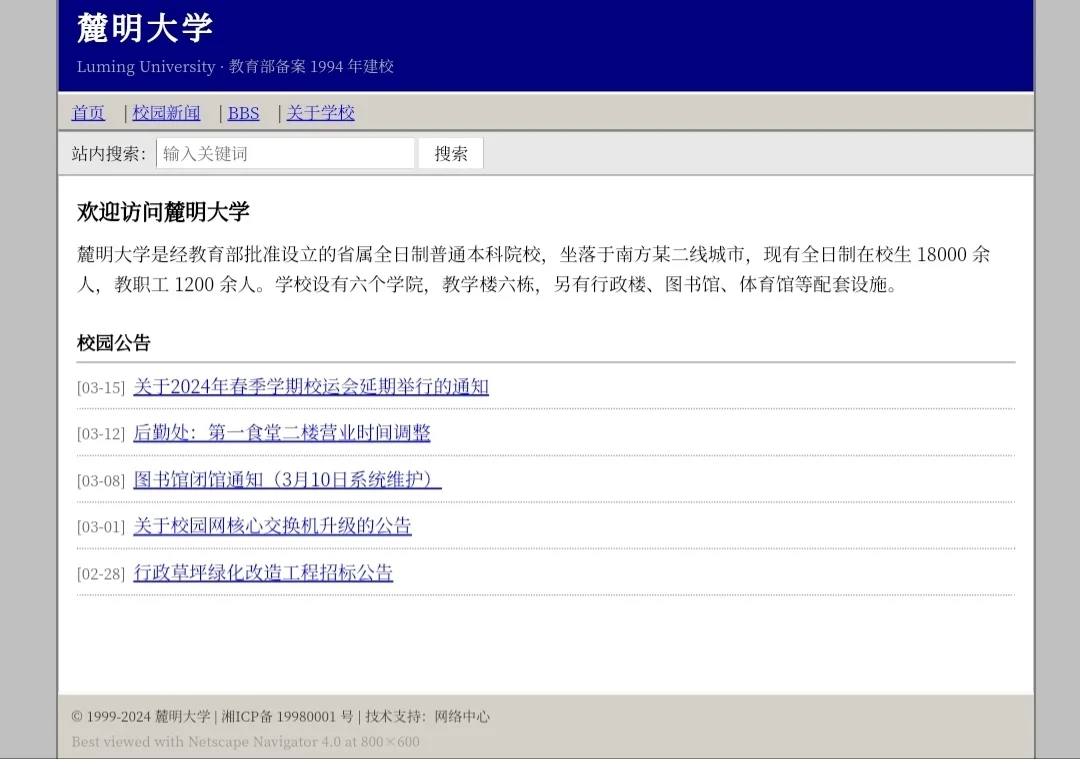This screenshot has width=1080, height=759.
Task: Select the 欢迎访问麓明大学 heading
Action: [163, 211]
